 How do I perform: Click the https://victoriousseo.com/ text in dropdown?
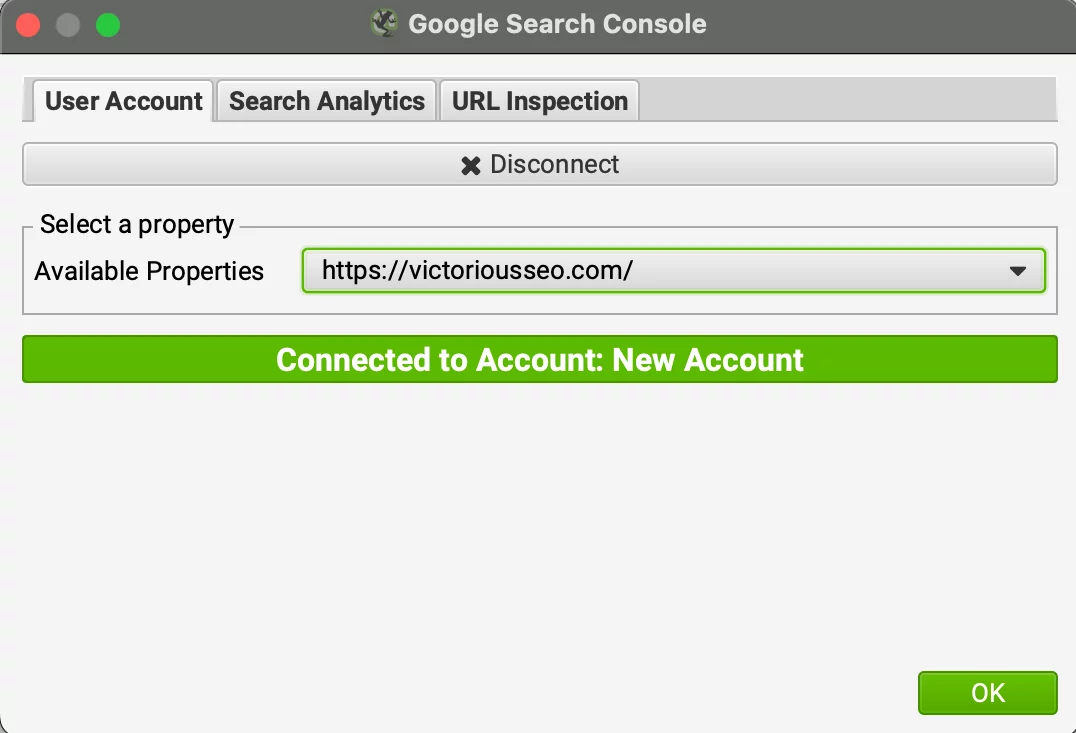pyautogui.click(x=477, y=271)
